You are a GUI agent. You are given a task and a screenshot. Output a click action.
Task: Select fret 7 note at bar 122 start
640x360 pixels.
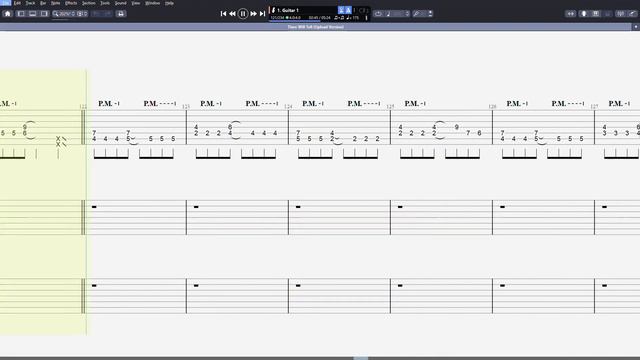pyautogui.click(x=94, y=133)
